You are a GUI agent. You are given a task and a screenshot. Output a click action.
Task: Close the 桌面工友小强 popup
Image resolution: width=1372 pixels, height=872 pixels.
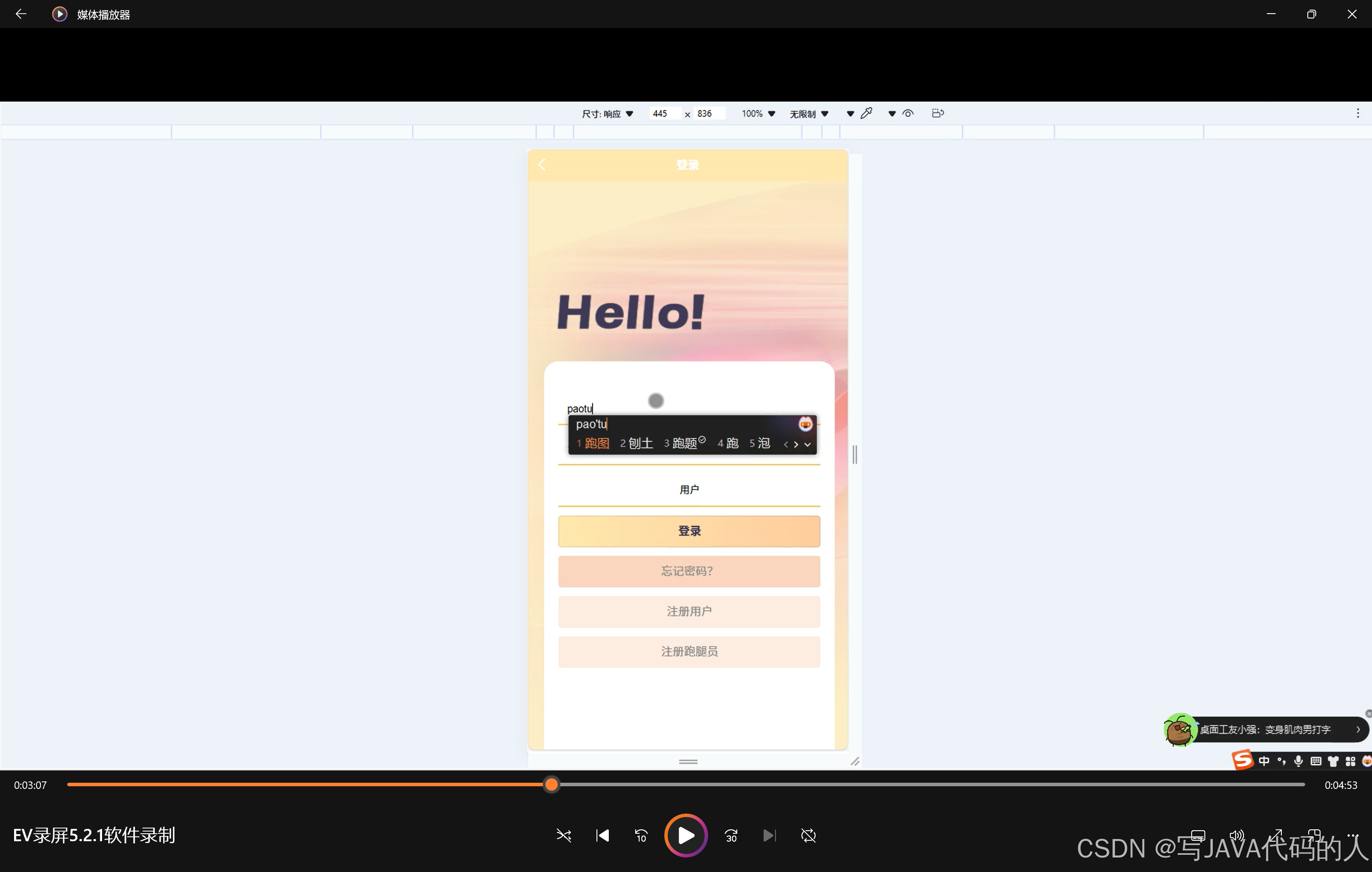(1368, 714)
